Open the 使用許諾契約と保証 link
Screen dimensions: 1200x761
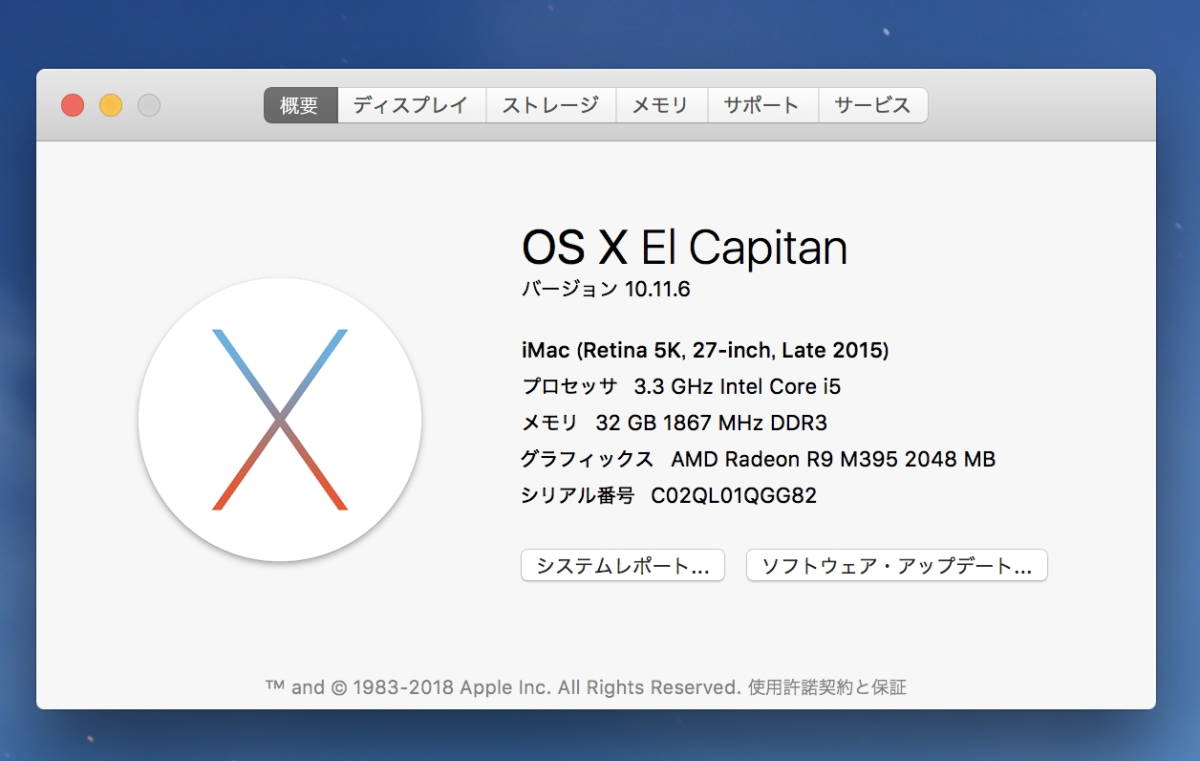827,687
